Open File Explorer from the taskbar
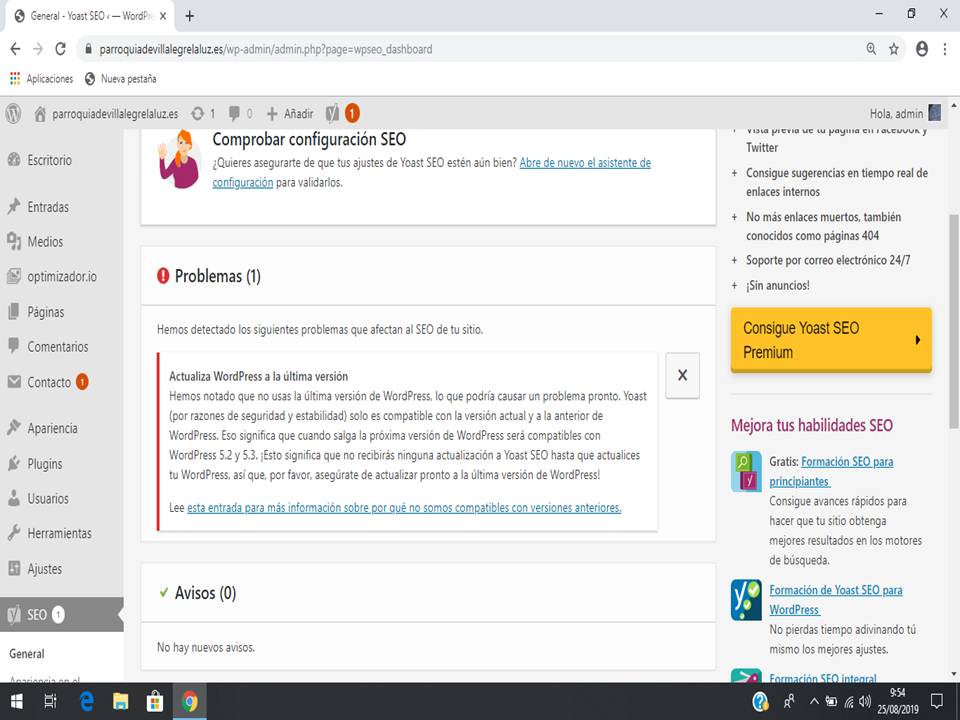 121,702
